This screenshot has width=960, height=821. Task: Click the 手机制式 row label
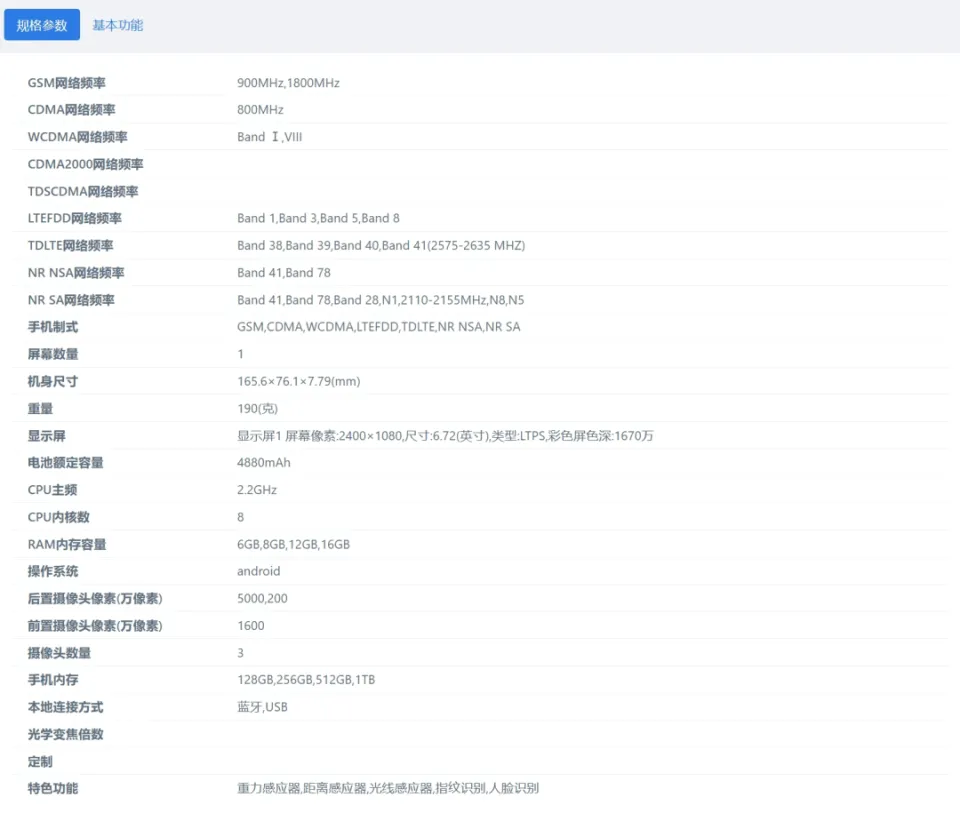53,327
